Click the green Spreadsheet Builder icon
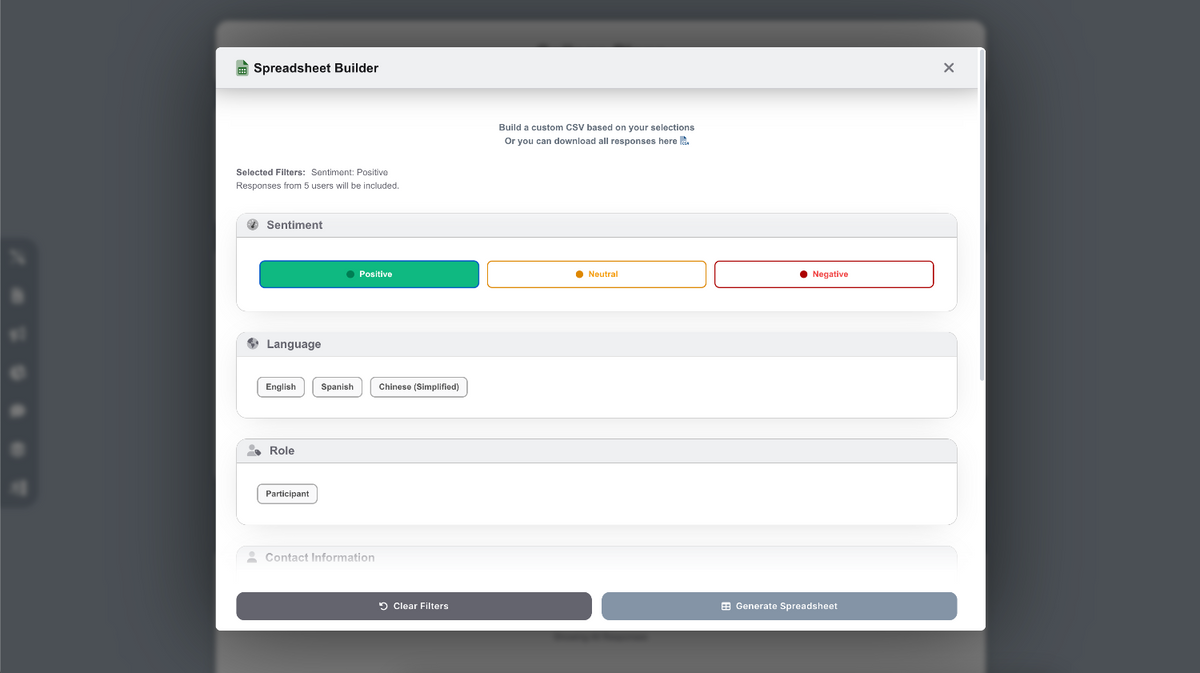This screenshot has width=1200, height=673. click(242, 67)
